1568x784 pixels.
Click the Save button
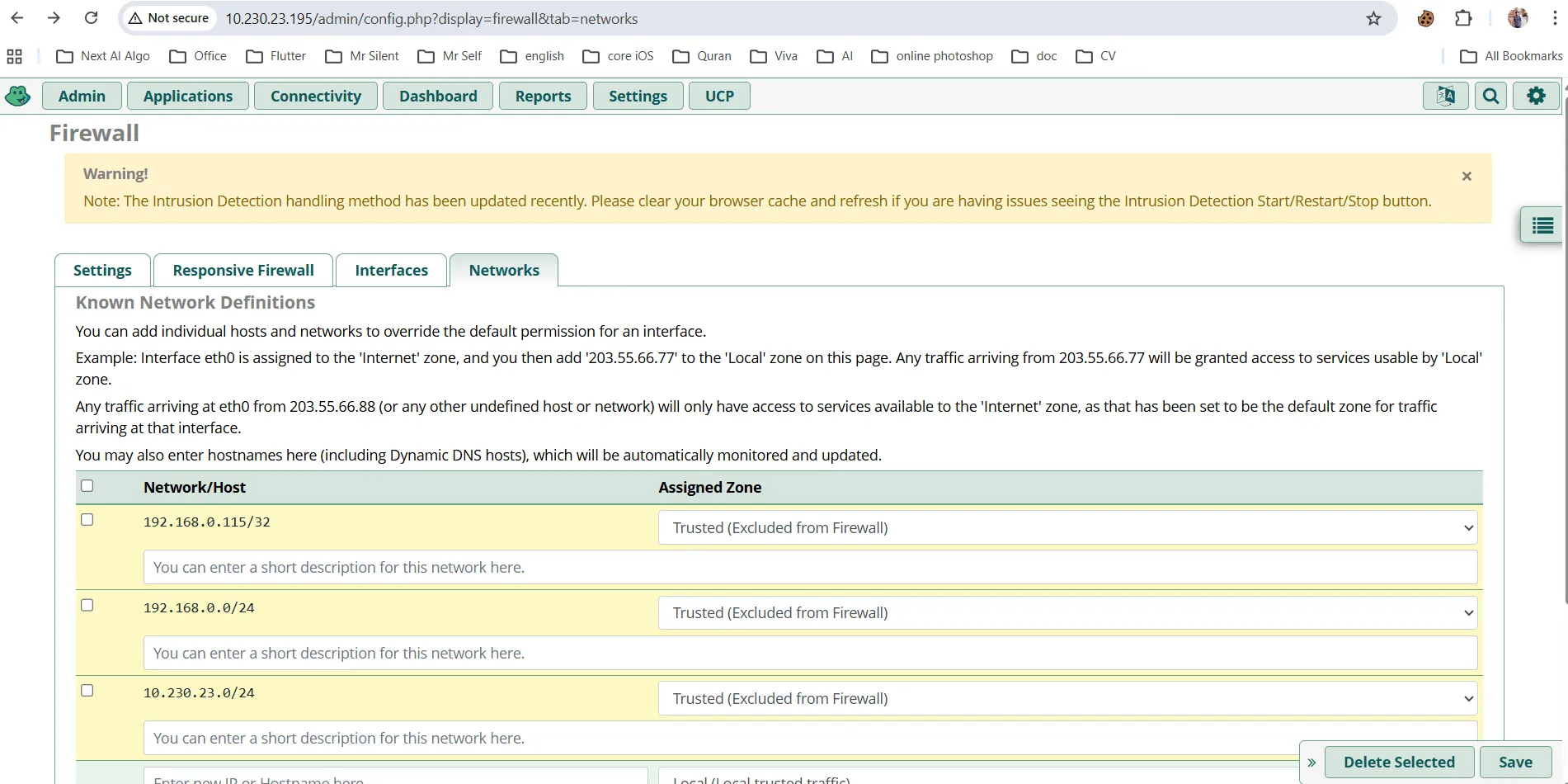pos(1516,762)
